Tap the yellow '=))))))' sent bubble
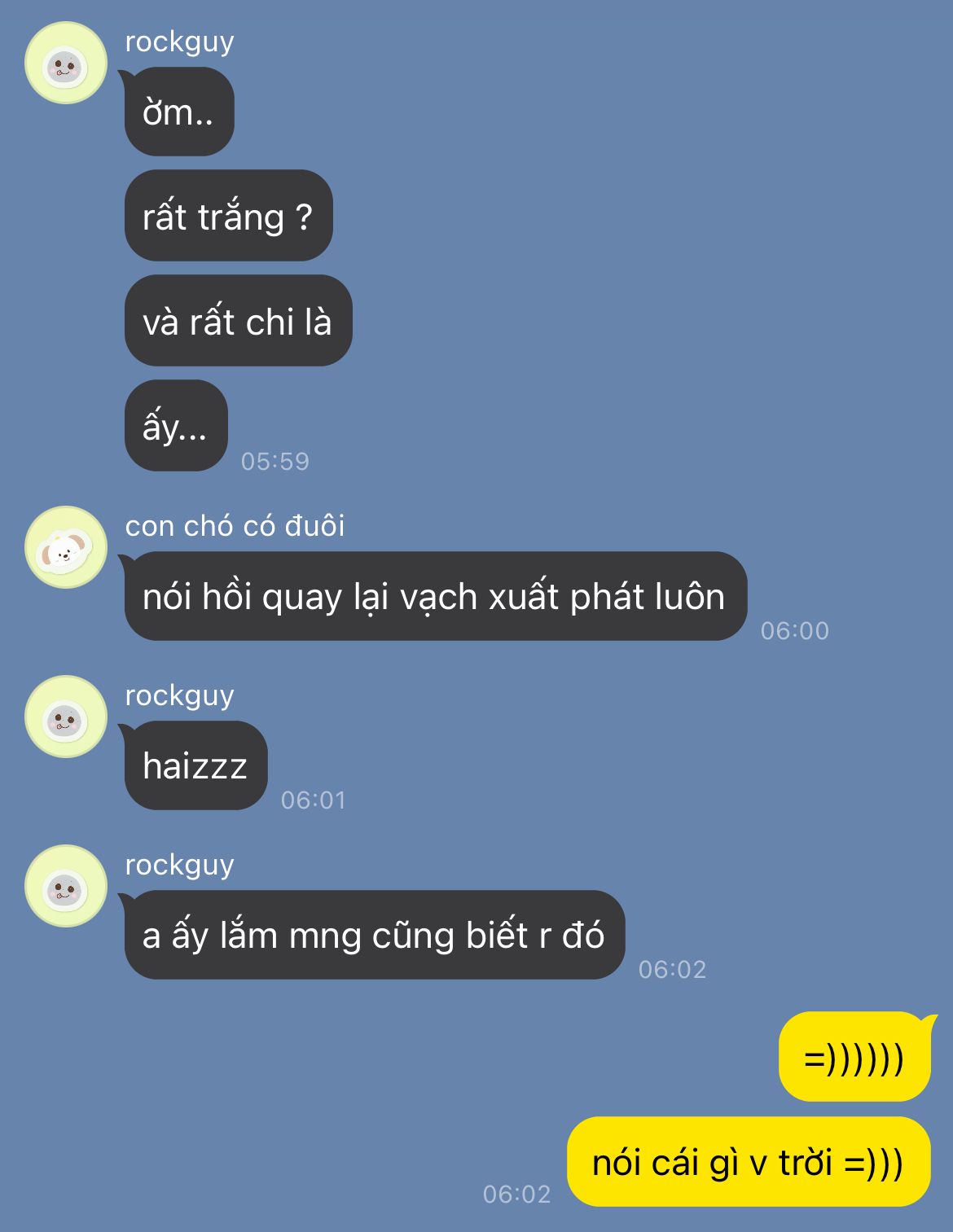The image size is (953, 1232). (854, 1057)
